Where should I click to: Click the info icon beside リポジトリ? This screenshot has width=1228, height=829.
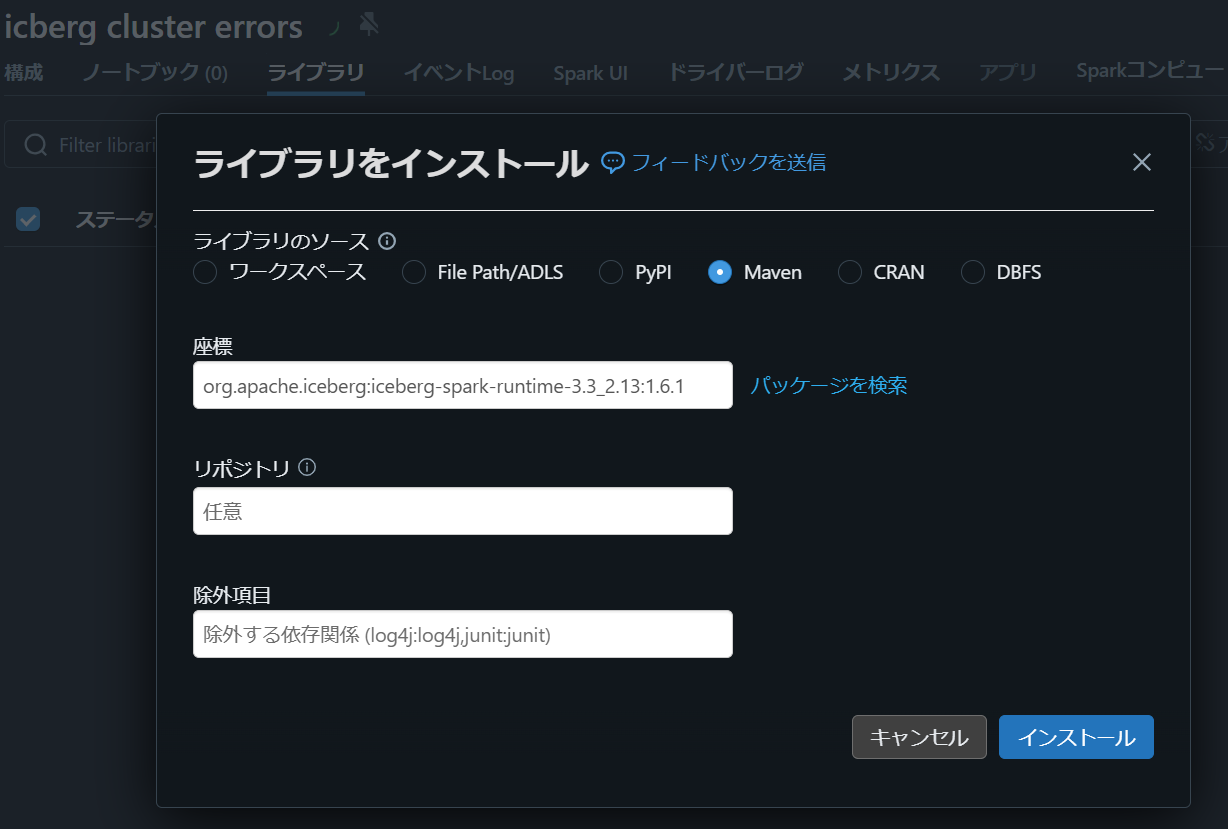tap(307, 467)
